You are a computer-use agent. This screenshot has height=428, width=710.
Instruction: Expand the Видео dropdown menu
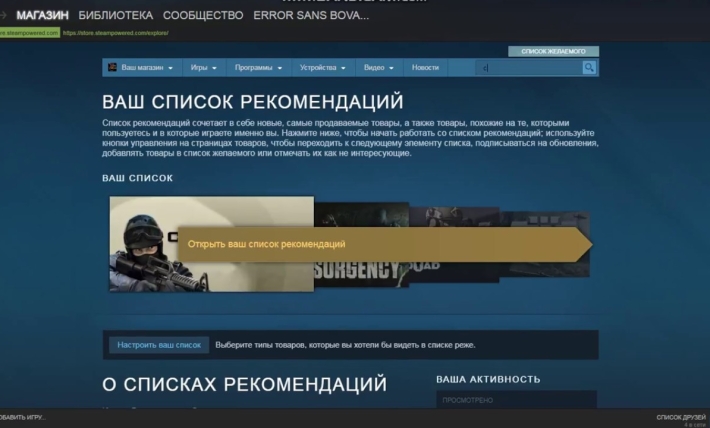pos(379,67)
